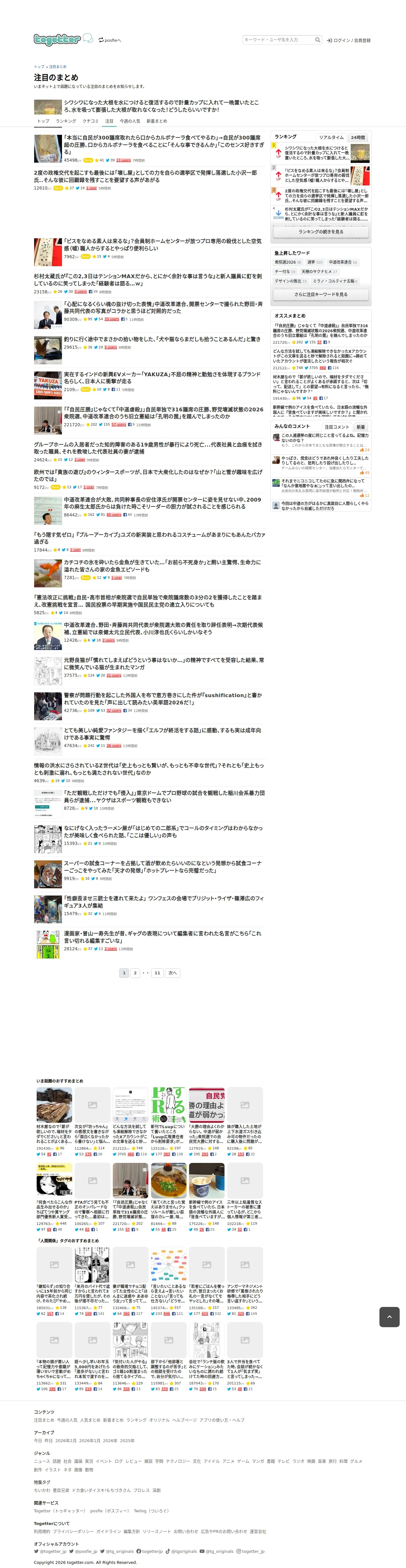This screenshot has height=1568, width=406.
Task: Select the ランキング tab
Action: coord(66,121)
